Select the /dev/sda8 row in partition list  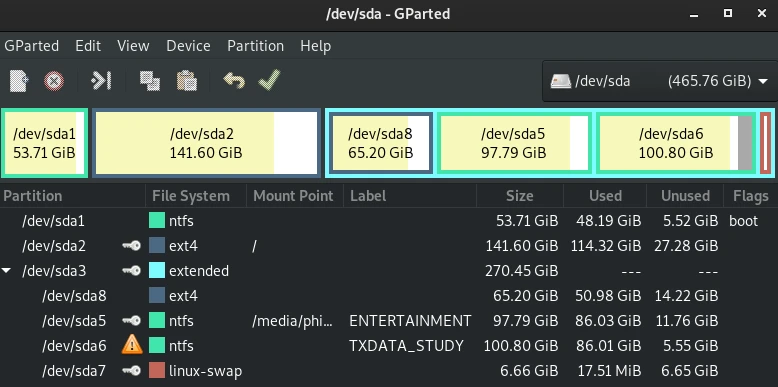pyautogui.click(x=389, y=296)
